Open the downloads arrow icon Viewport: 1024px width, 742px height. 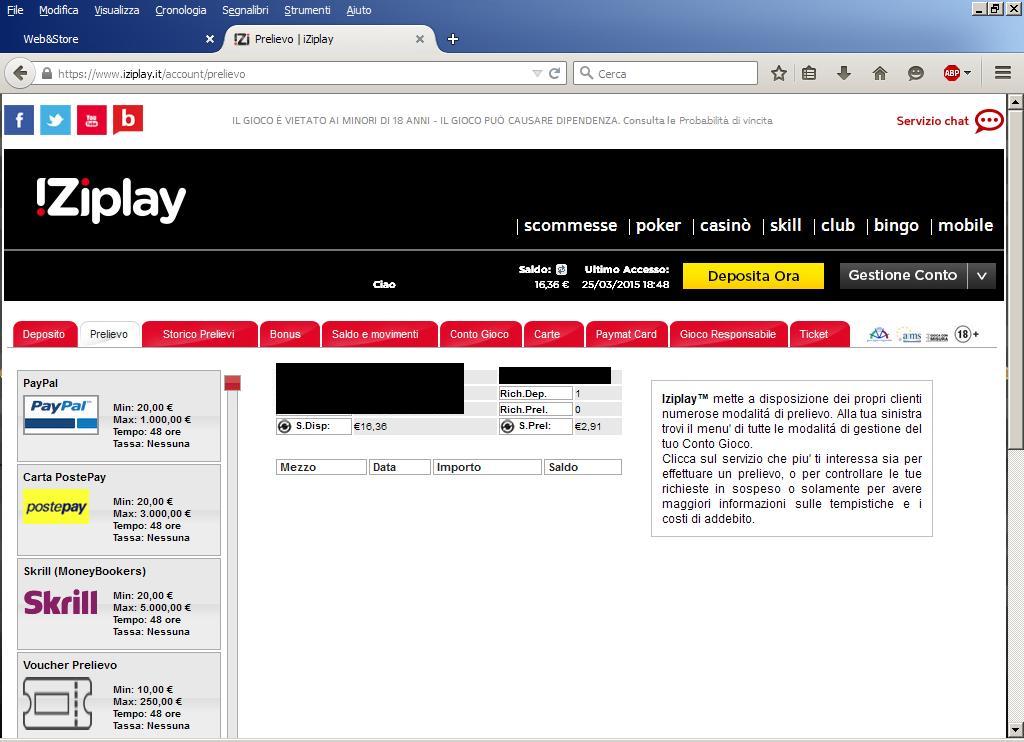point(844,73)
